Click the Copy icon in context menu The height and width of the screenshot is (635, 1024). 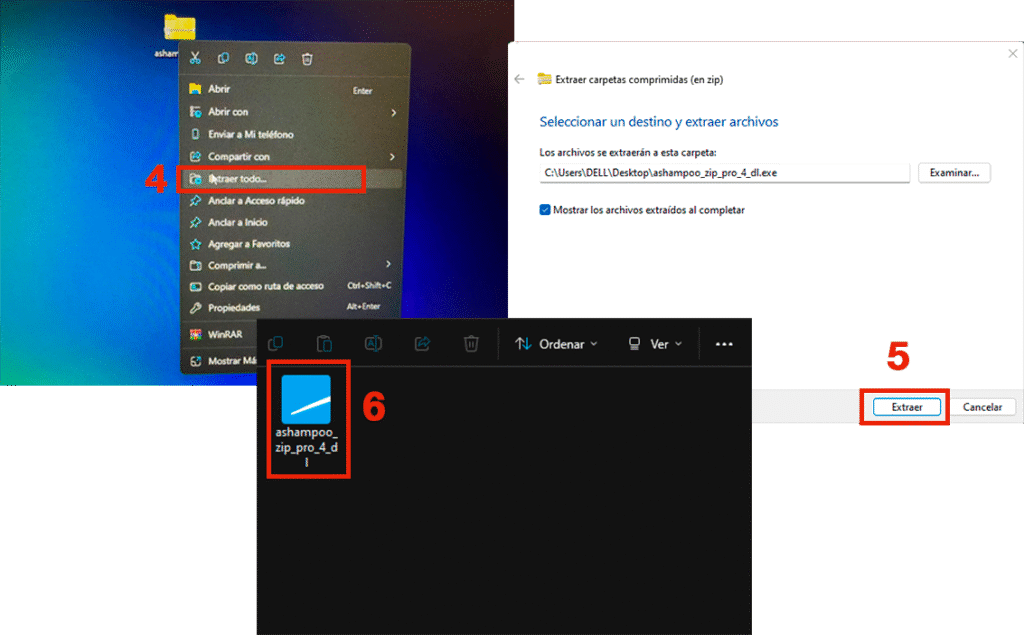223,59
